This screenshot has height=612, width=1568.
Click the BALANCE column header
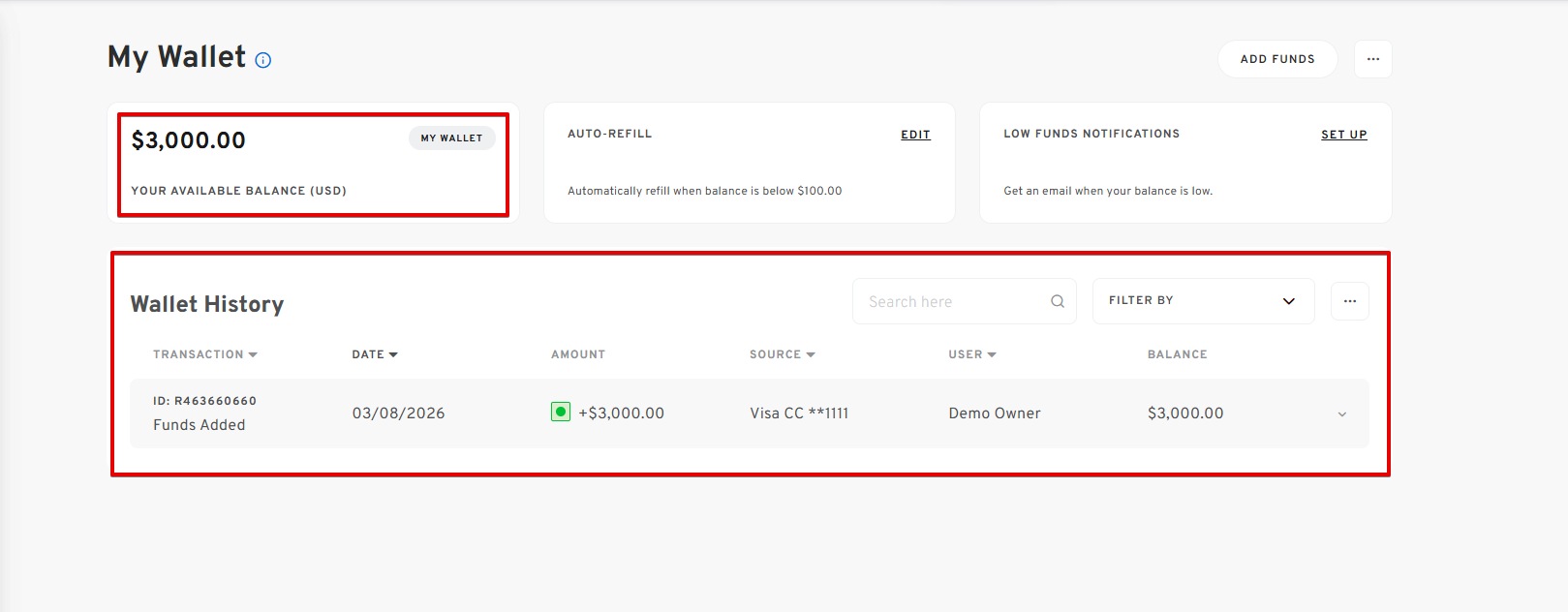point(1177,354)
